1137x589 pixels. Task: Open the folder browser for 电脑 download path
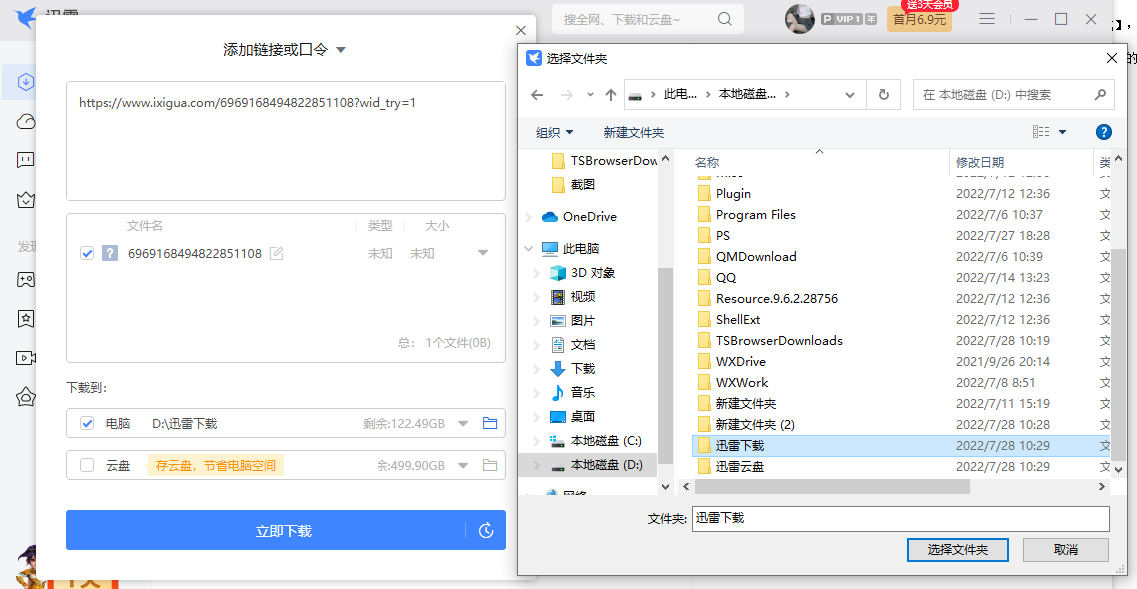tap(490, 423)
